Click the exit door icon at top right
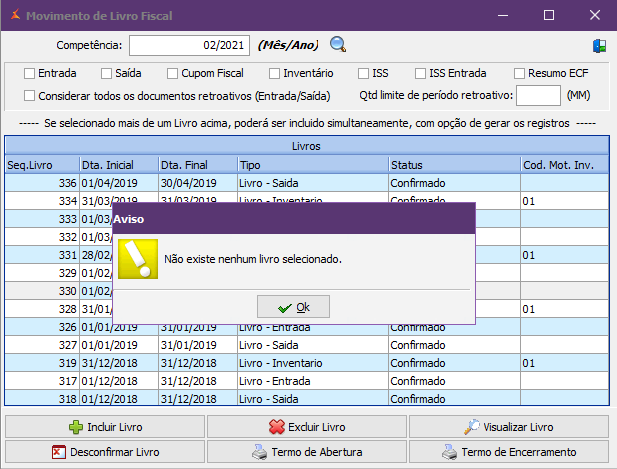 click(x=599, y=45)
